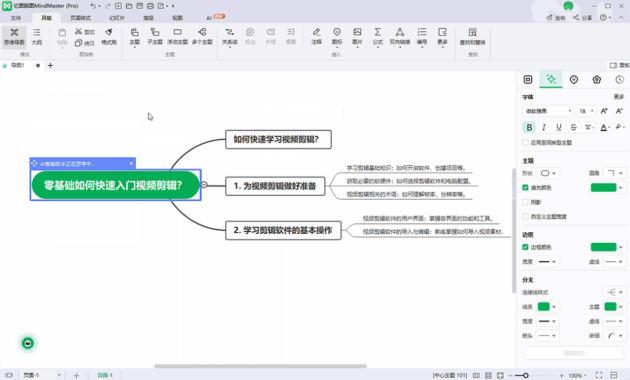This screenshot has width=630, height=380.
Task: Toggle strikethrough formatting
Action: [x=573, y=127]
